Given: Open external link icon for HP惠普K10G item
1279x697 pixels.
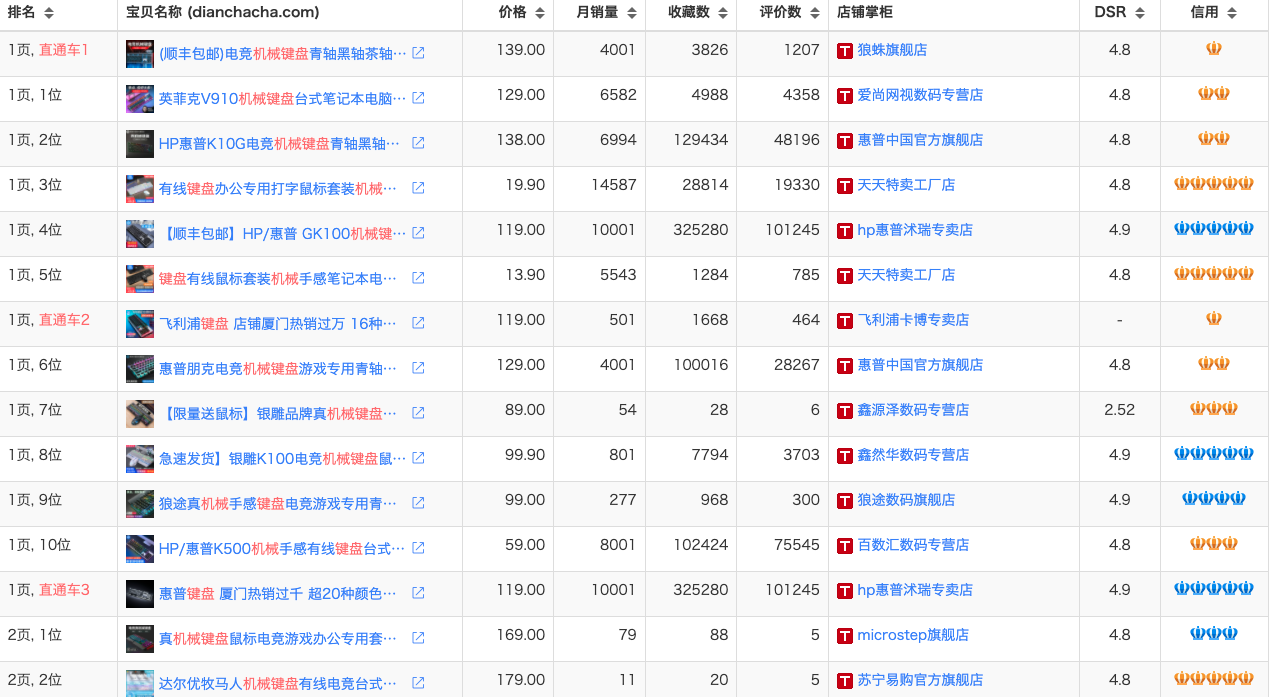Looking at the screenshot, I should [418, 143].
